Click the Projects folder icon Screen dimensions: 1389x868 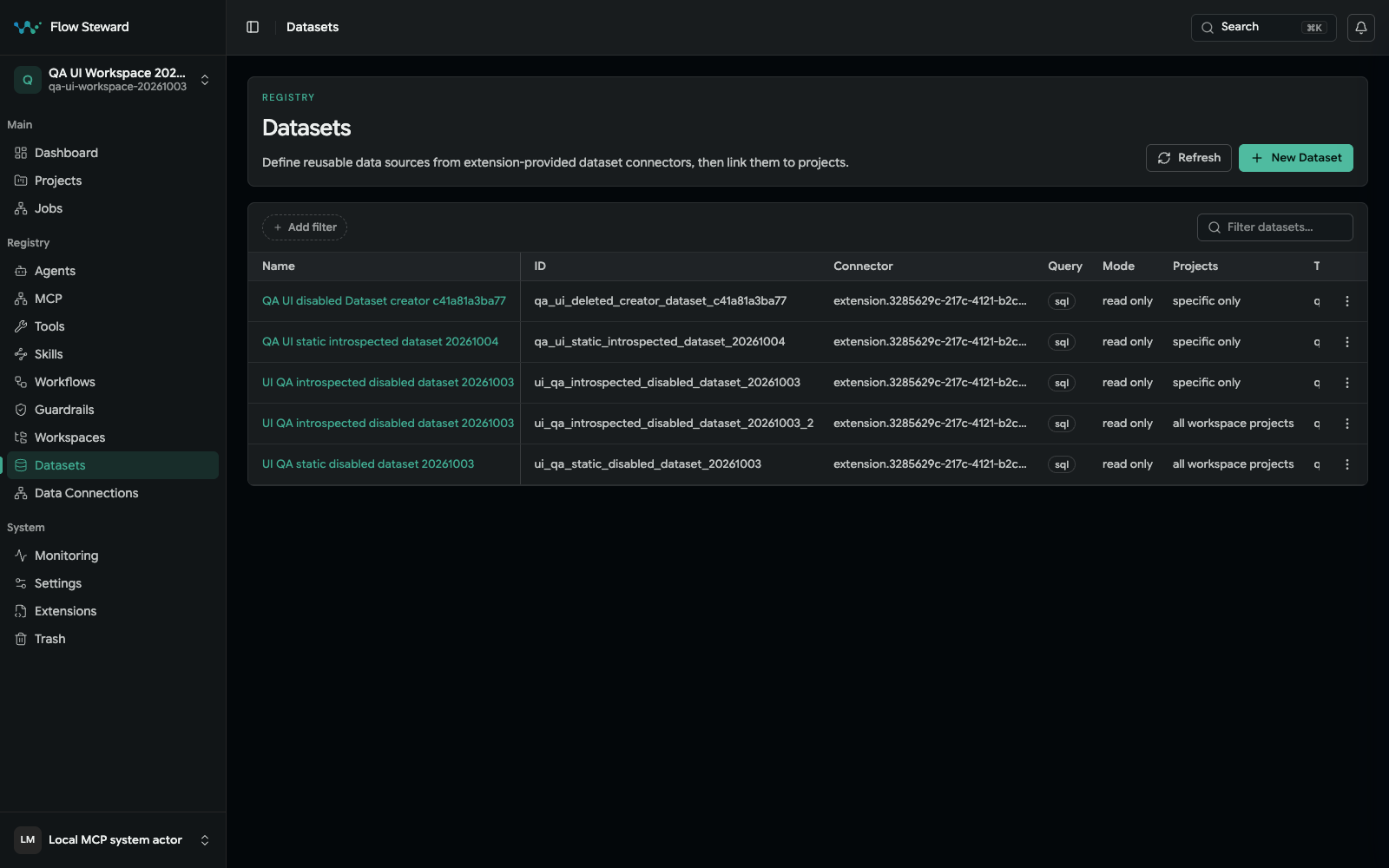coord(21,181)
